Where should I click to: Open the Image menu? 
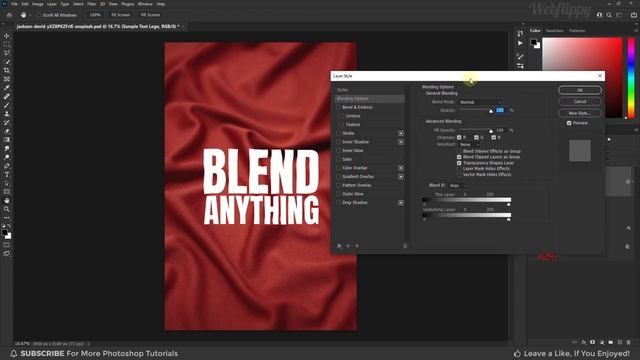(38, 4)
